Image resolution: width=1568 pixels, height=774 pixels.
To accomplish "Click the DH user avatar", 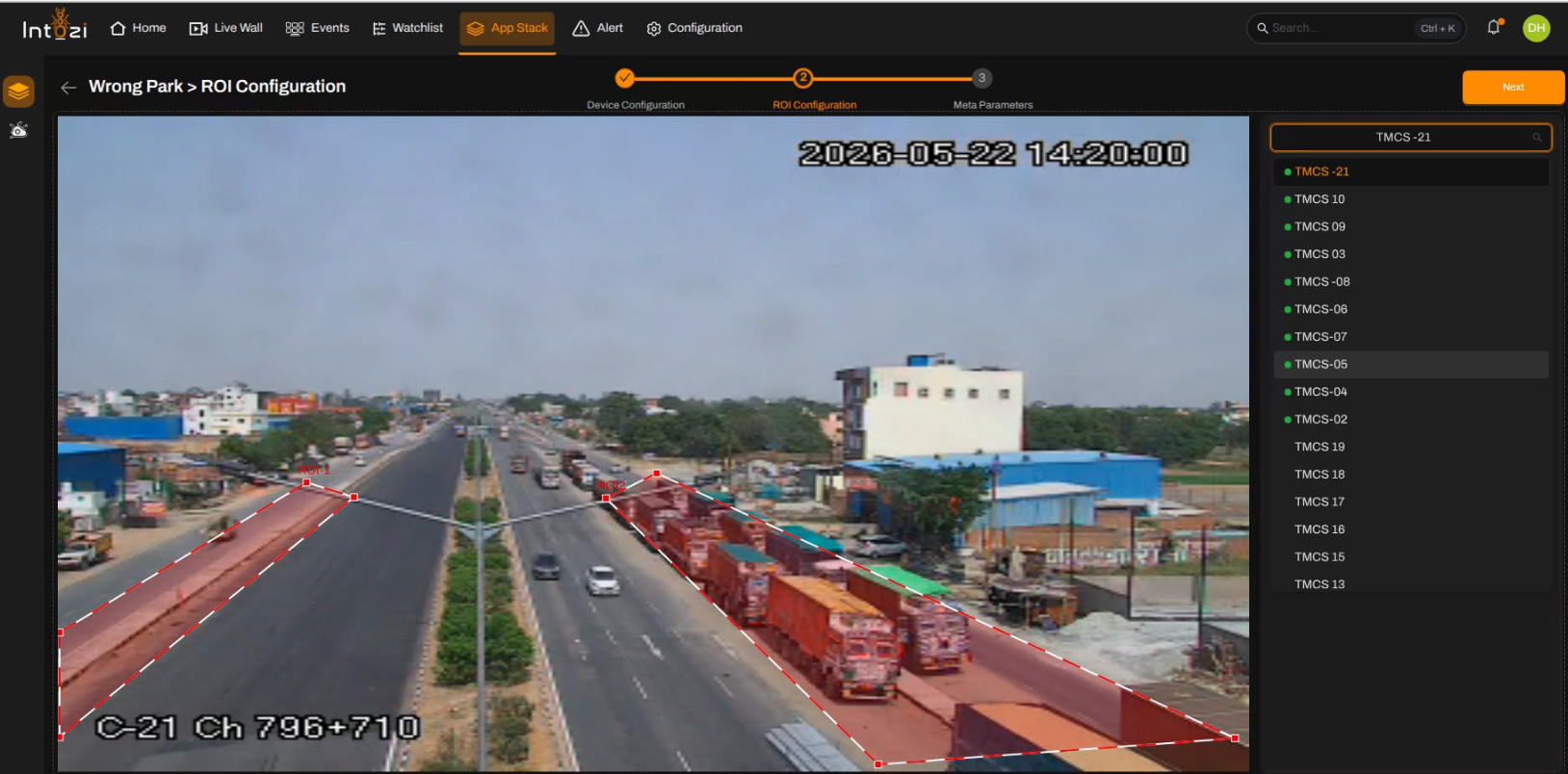I will click(x=1536, y=28).
